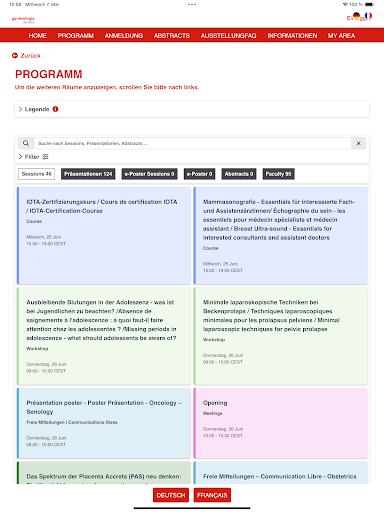Image resolution: width=384 pixels, height=512 pixels.
Task: Select the German flag icon
Action: click(357, 16)
